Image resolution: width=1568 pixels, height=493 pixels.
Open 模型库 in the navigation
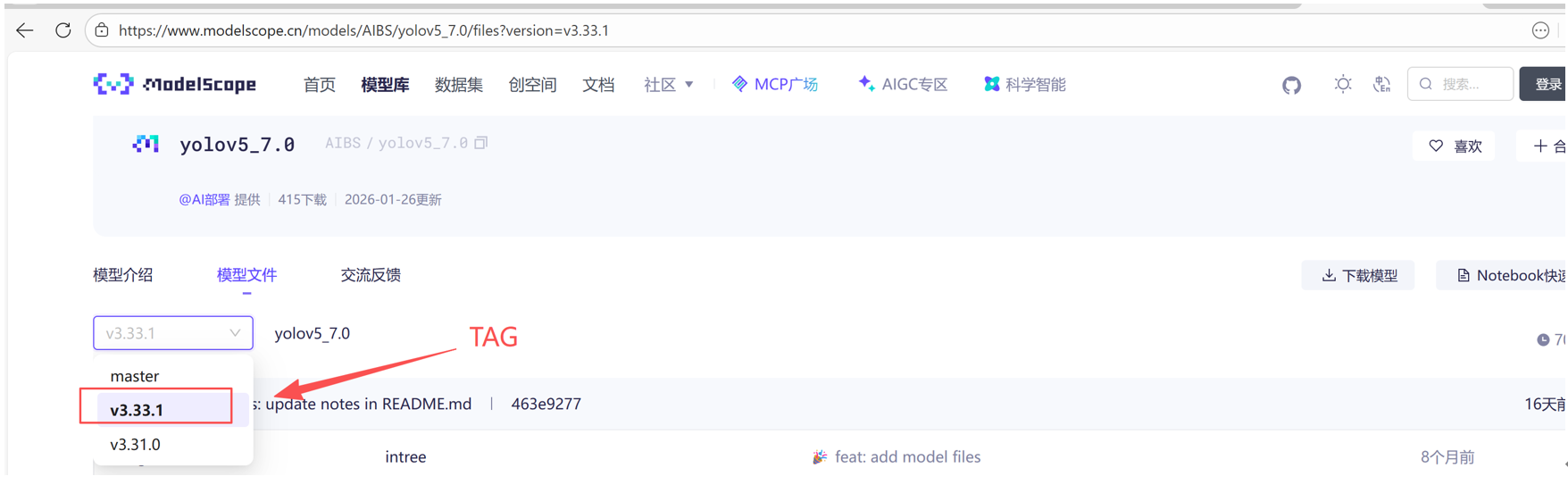[x=385, y=84]
